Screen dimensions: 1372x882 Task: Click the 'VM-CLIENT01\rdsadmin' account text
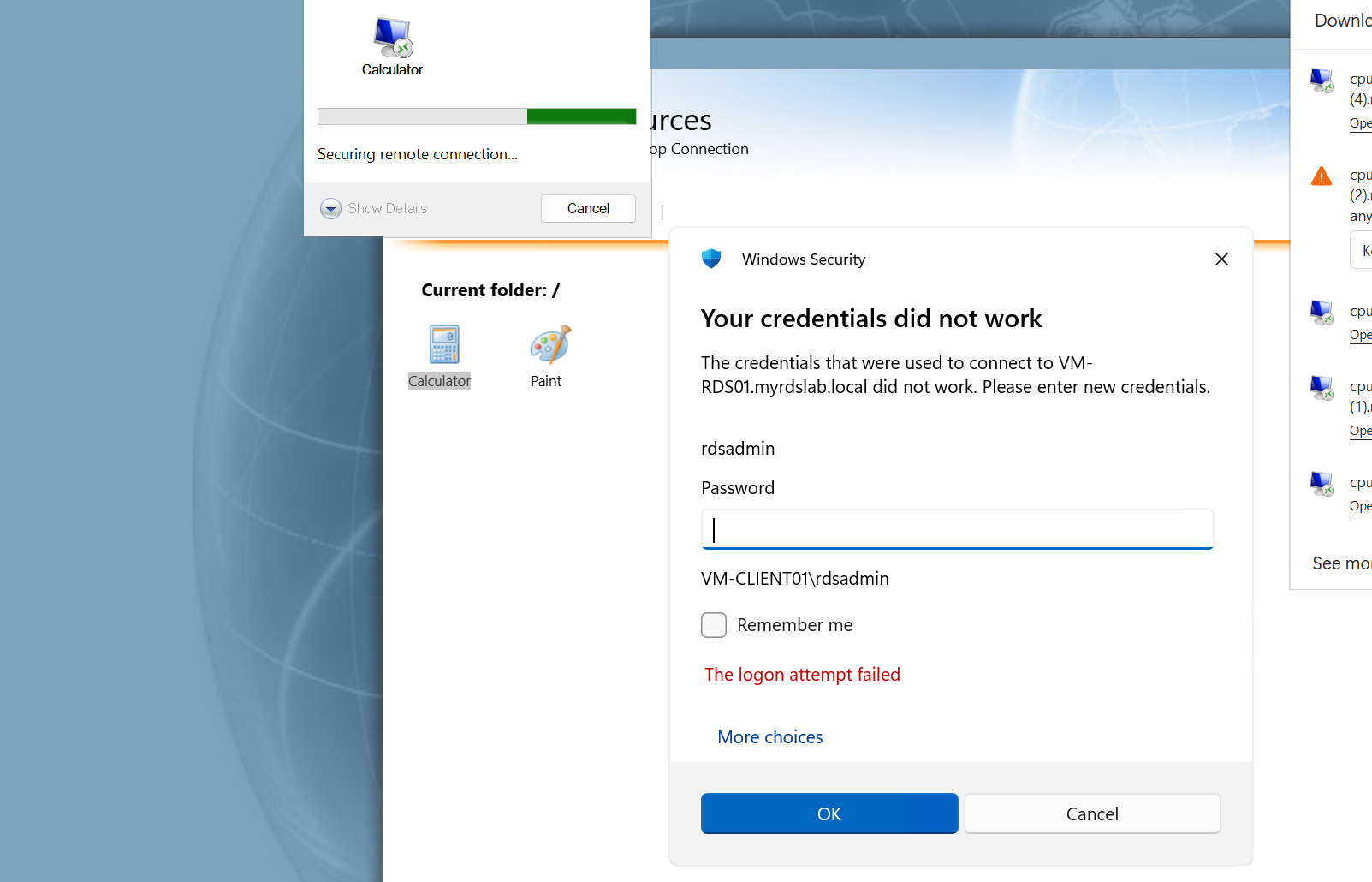tap(795, 579)
